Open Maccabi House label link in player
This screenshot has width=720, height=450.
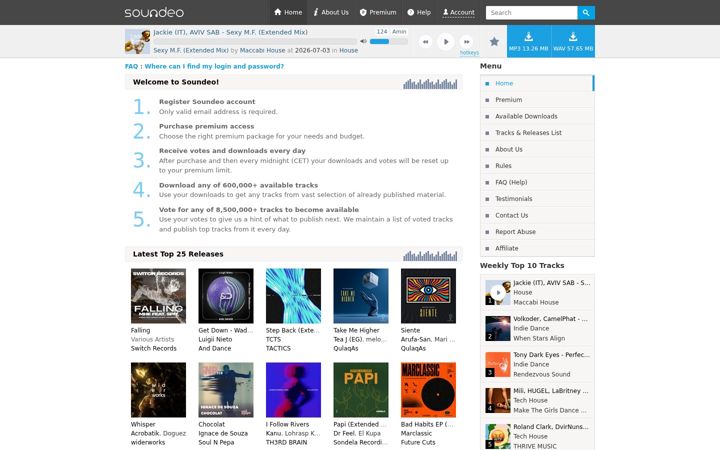[x=262, y=51]
